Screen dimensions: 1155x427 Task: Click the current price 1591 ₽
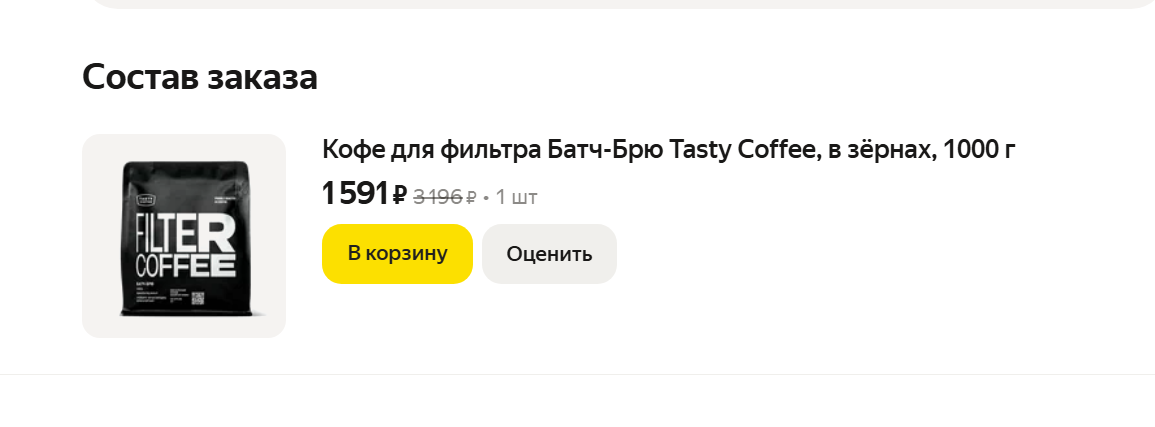[354, 193]
